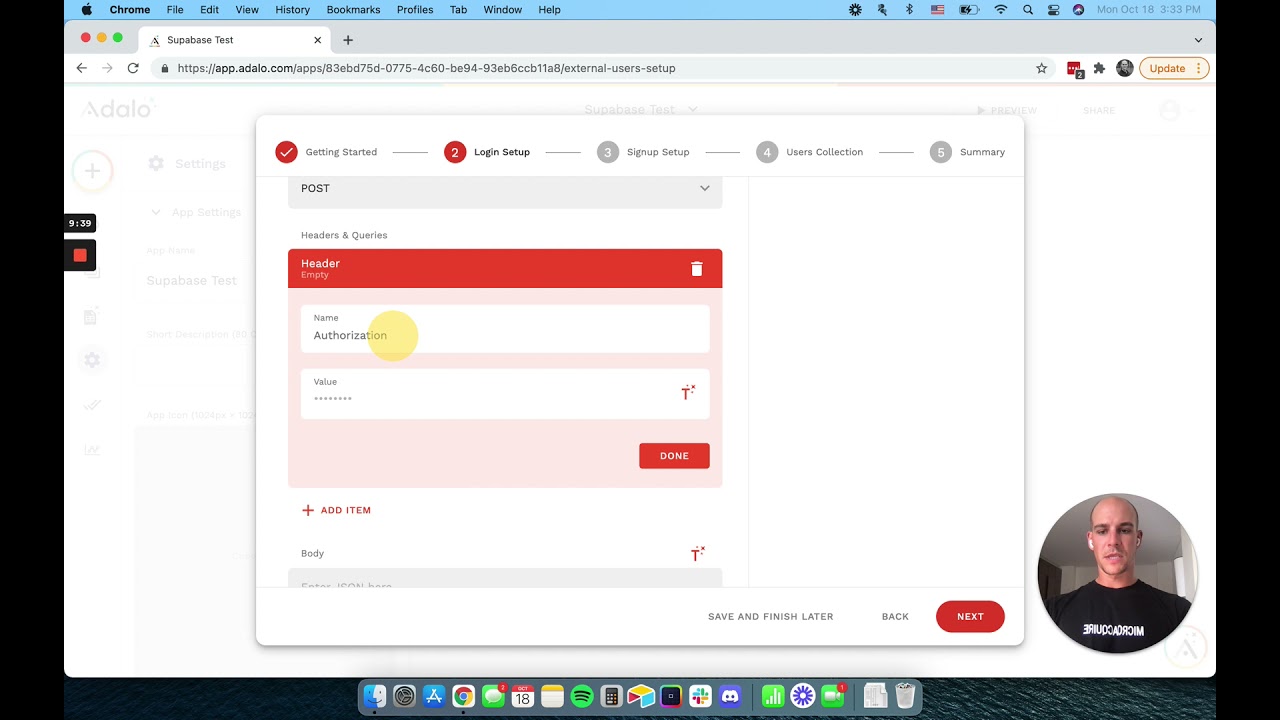1280x720 pixels.
Task: Open System Preferences in the Dock
Action: pyautogui.click(x=404, y=696)
